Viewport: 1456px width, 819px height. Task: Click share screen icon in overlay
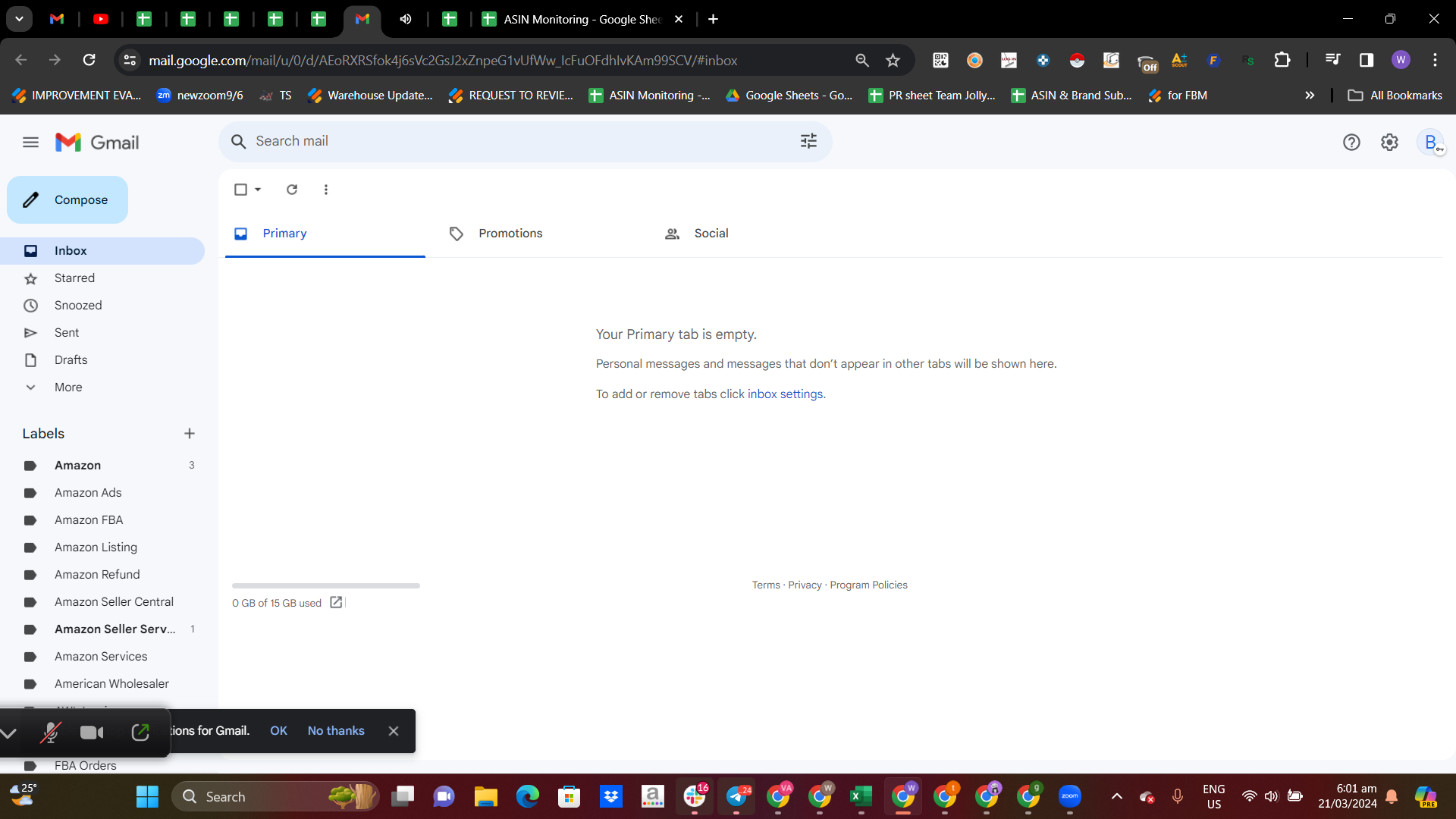[x=140, y=733]
